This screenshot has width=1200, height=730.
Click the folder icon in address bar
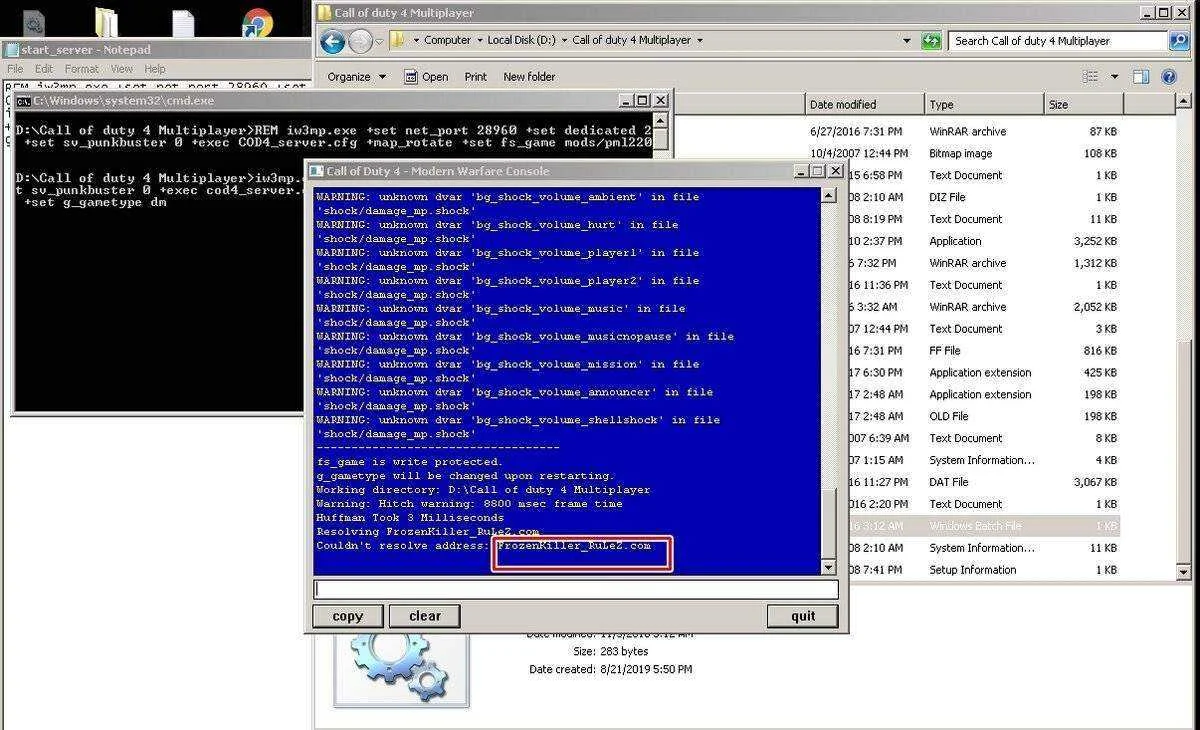coord(398,40)
